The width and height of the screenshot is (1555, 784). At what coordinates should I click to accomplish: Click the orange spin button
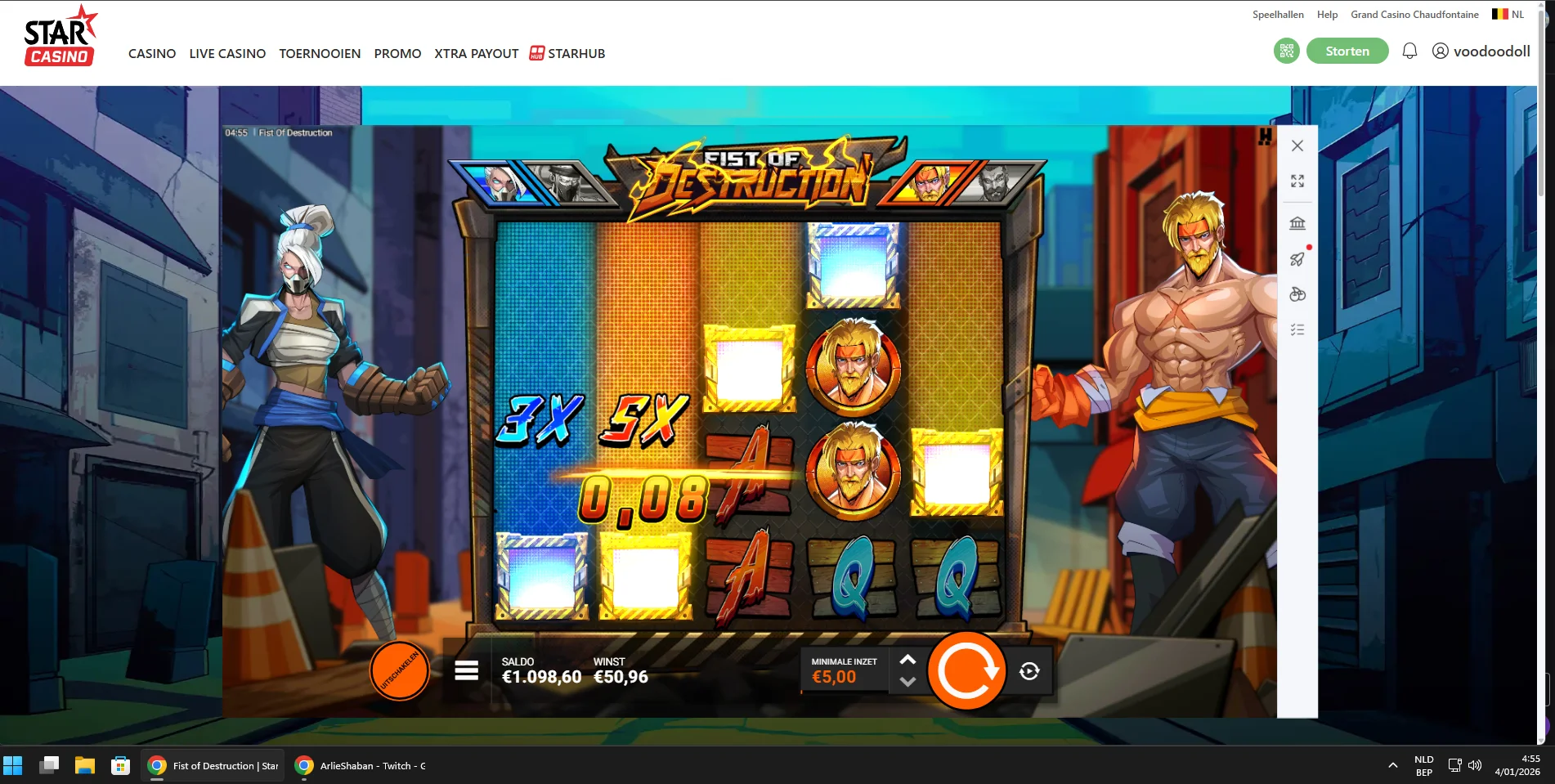click(966, 670)
